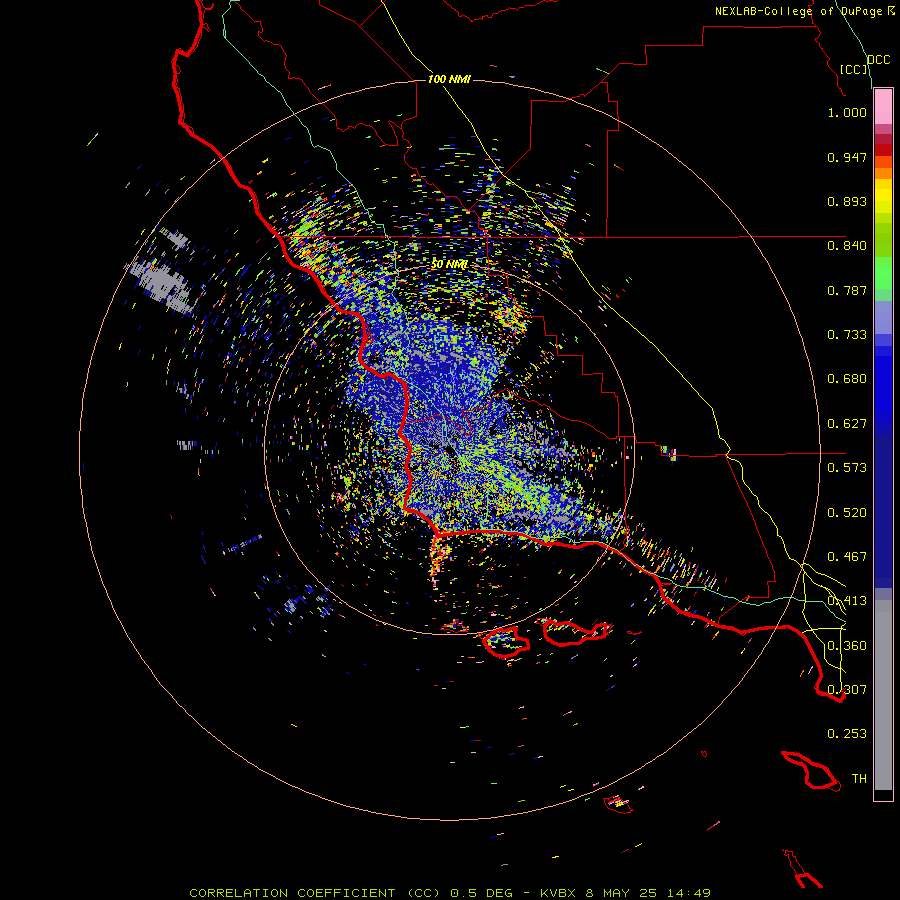Click the 0.253 legend value
This screenshot has height=900, width=900.
point(847,734)
